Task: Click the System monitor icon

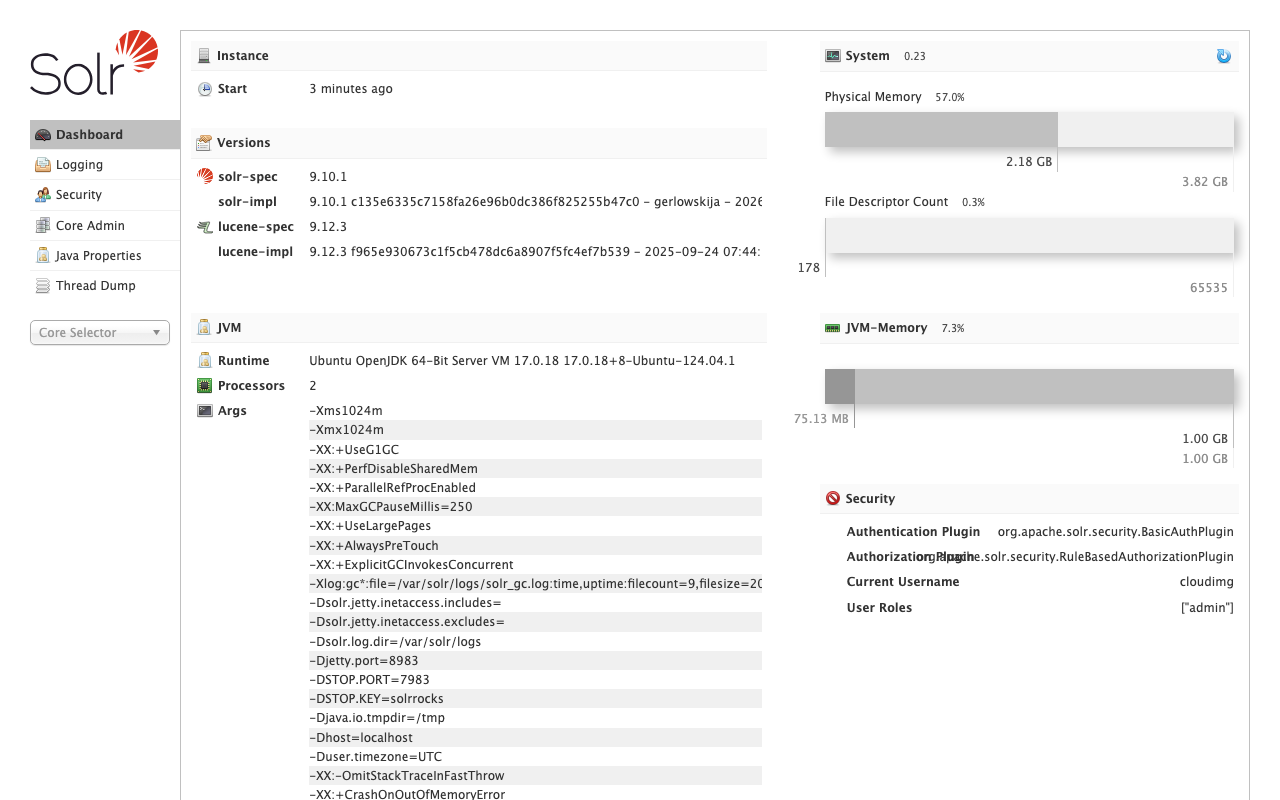Action: (x=832, y=56)
